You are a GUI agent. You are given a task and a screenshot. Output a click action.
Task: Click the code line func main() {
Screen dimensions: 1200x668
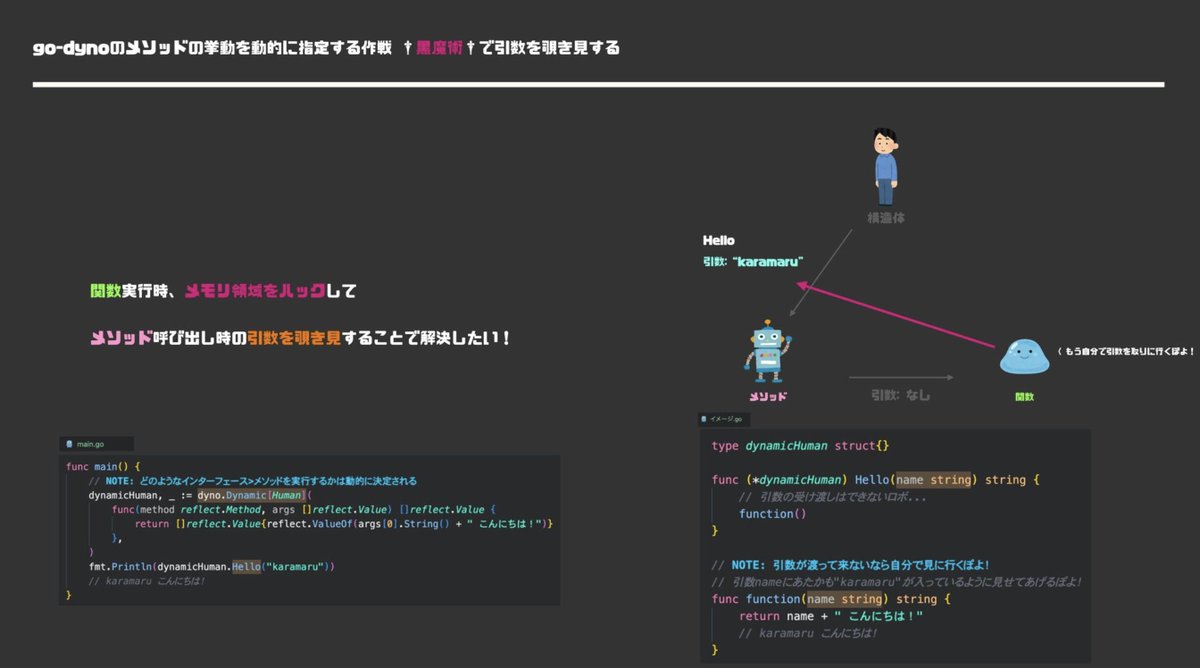click(x=103, y=467)
